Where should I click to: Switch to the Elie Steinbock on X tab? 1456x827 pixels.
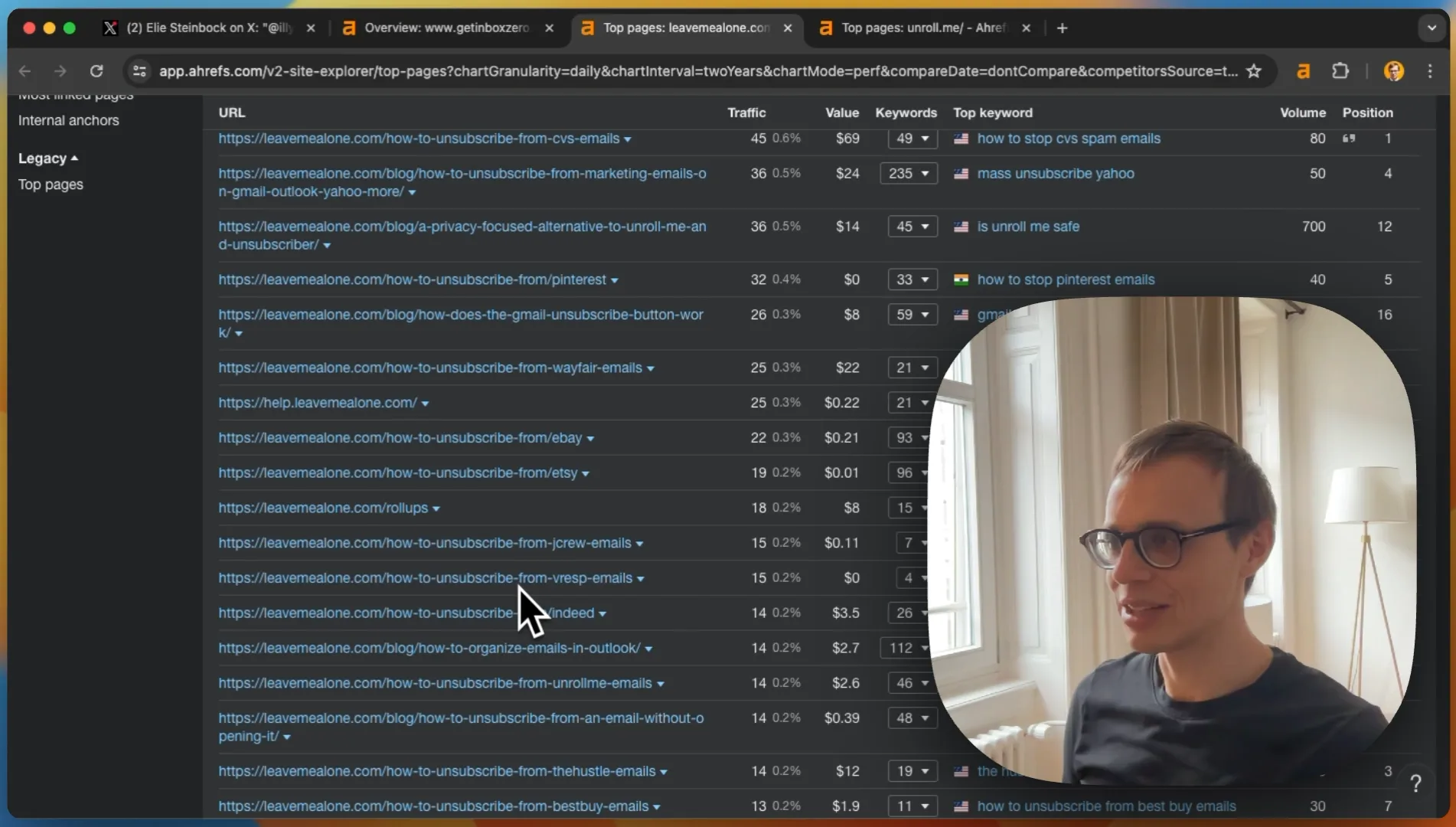pyautogui.click(x=207, y=28)
